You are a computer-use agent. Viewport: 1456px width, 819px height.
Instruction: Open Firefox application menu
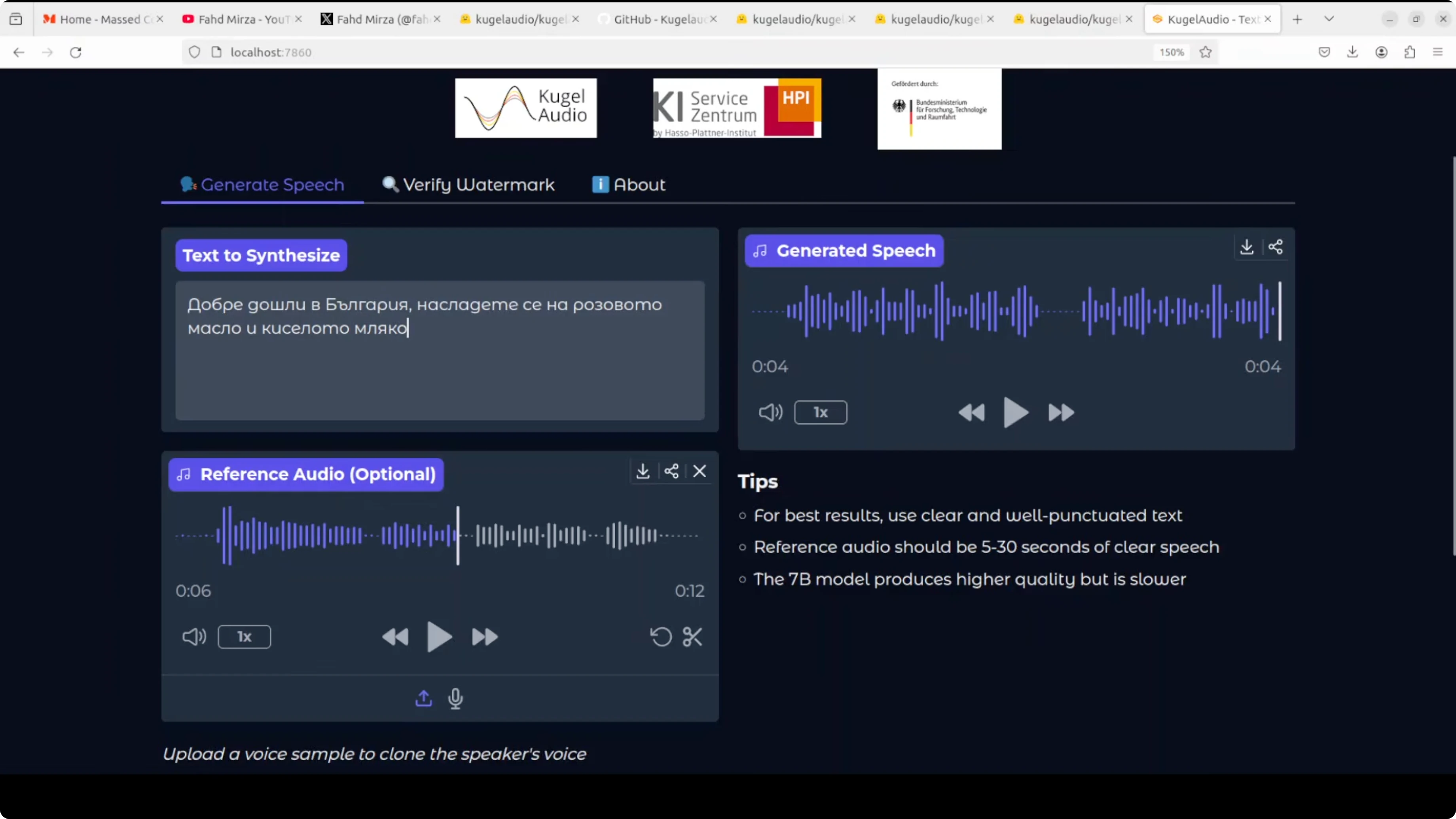tap(1437, 52)
